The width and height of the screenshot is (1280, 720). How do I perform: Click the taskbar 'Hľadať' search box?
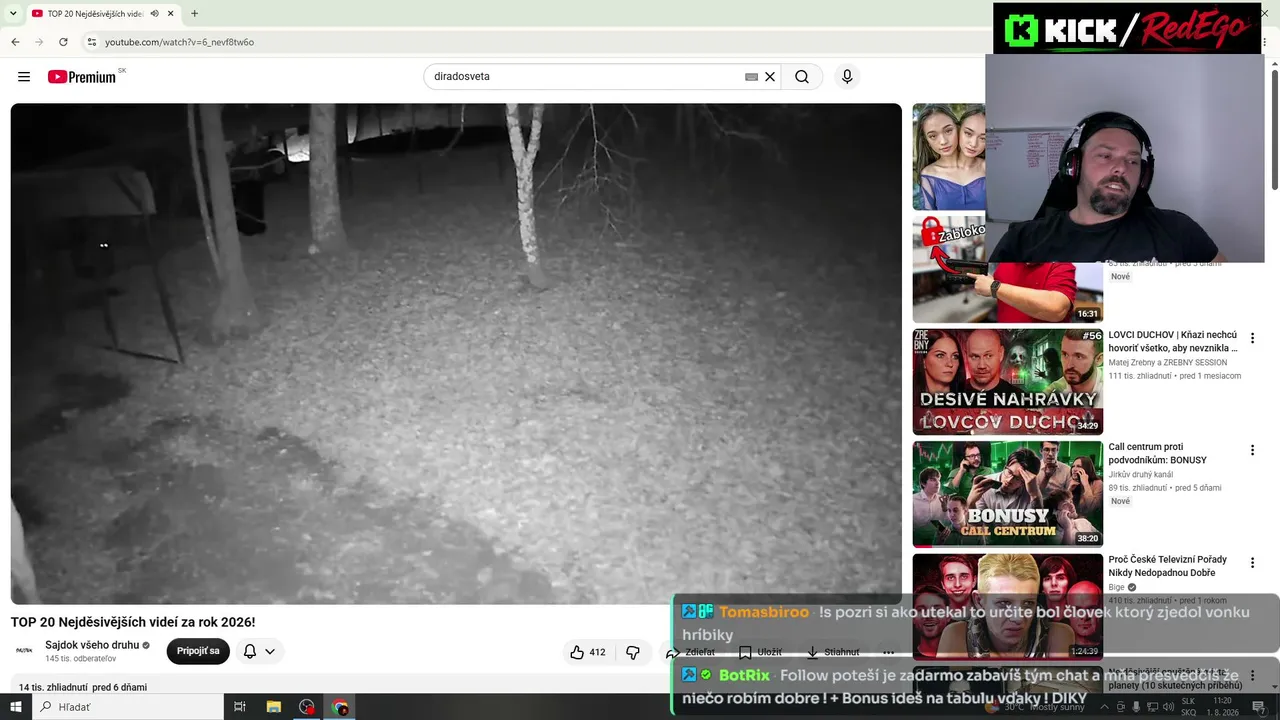click(x=128, y=707)
